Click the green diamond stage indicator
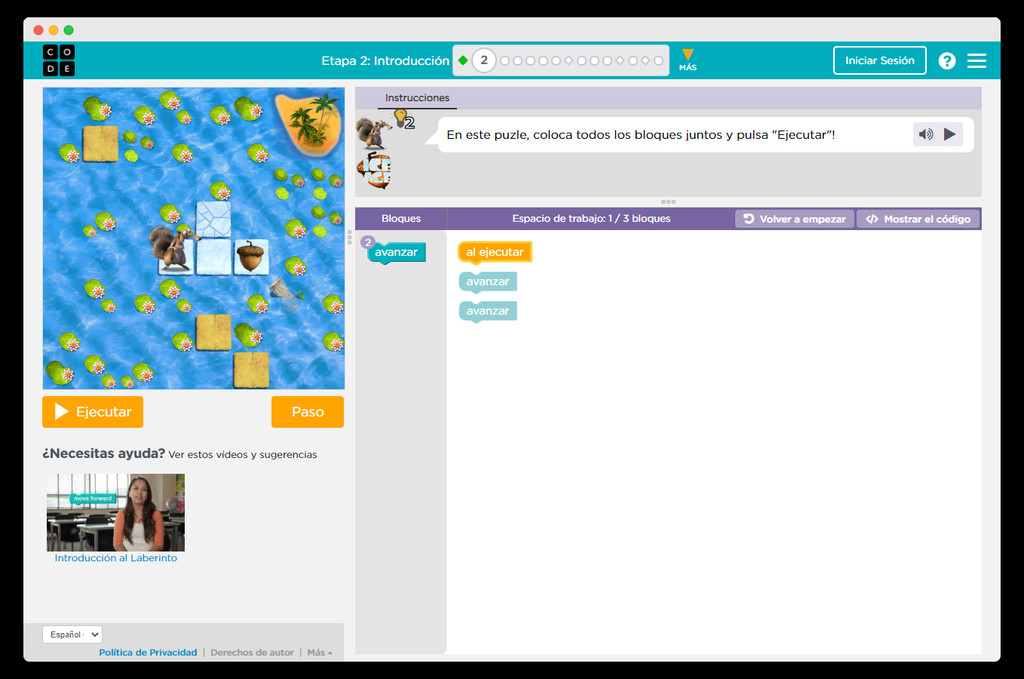The width and height of the screenshot is (1024, 679). point(463,60)
